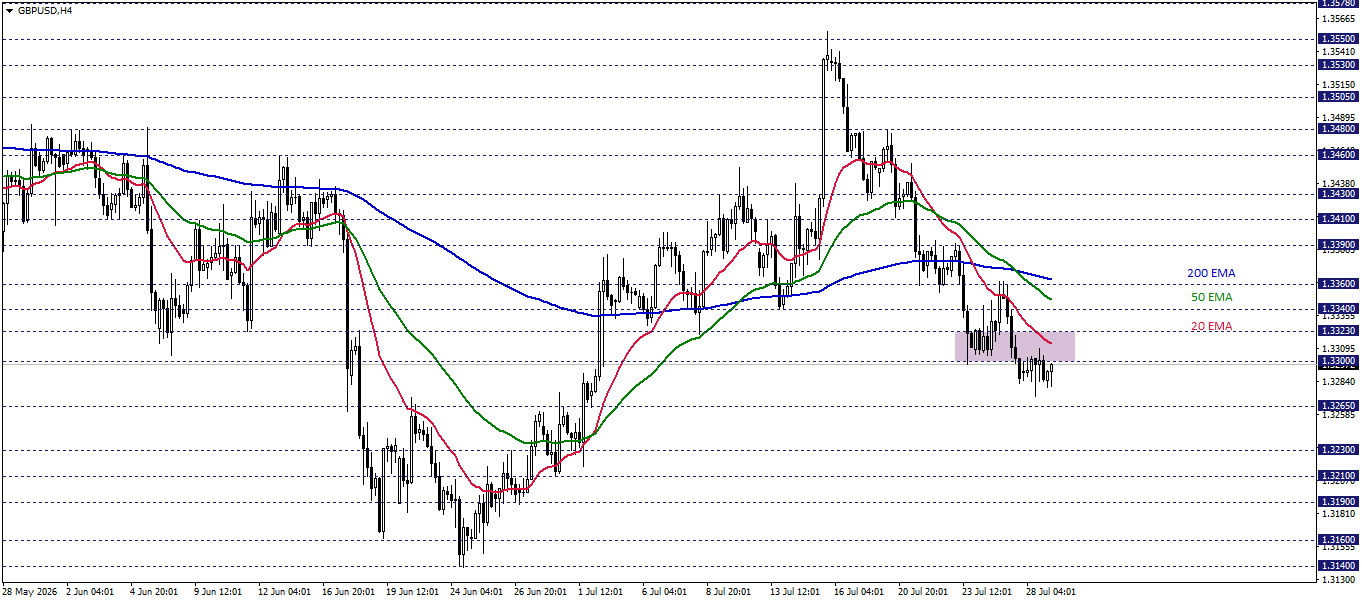Click the 1.34800 price level label
Screen dimensions: 1362x603
pyautogui.click(x=1338, y=129)
